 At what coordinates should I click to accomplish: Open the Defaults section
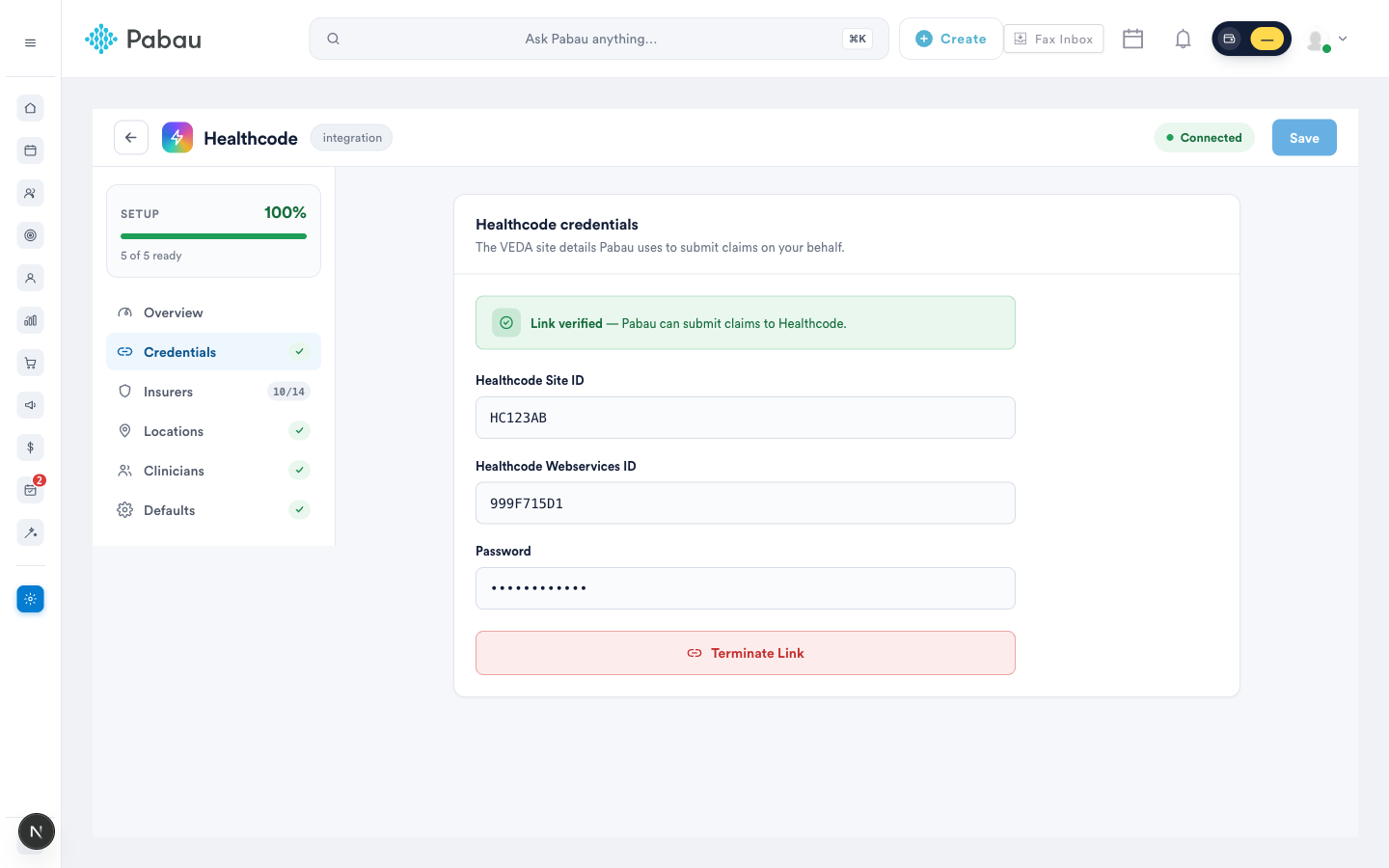(213, 510)
